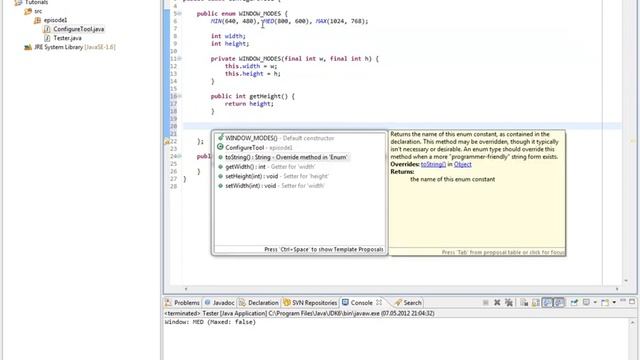This screenshot has width=640, height=360.
Task: Collapse the WINDOW_MODES enum fold on line 5
Action: [180, 13]
